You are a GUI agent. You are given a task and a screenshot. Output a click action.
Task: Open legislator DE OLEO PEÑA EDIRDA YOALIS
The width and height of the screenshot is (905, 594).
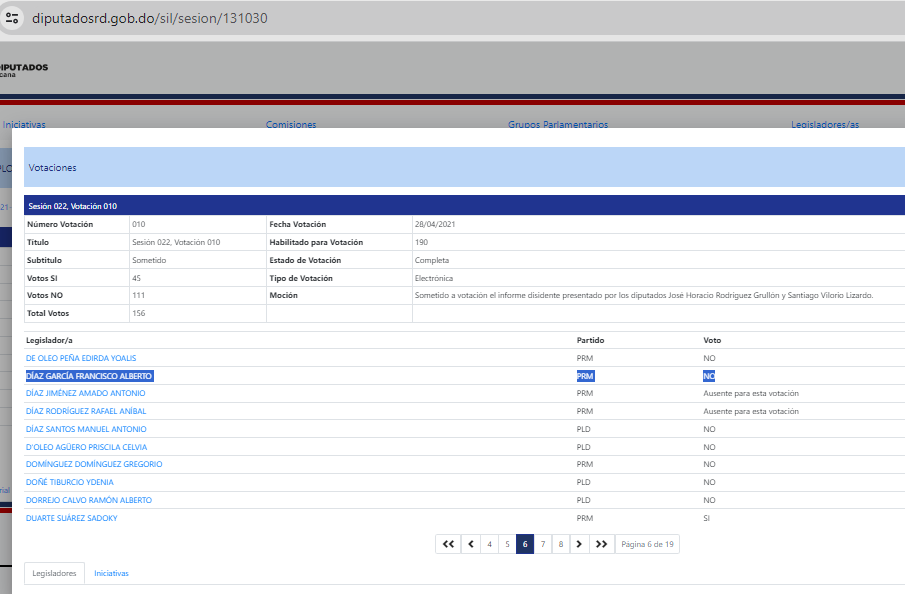[81, 358]
